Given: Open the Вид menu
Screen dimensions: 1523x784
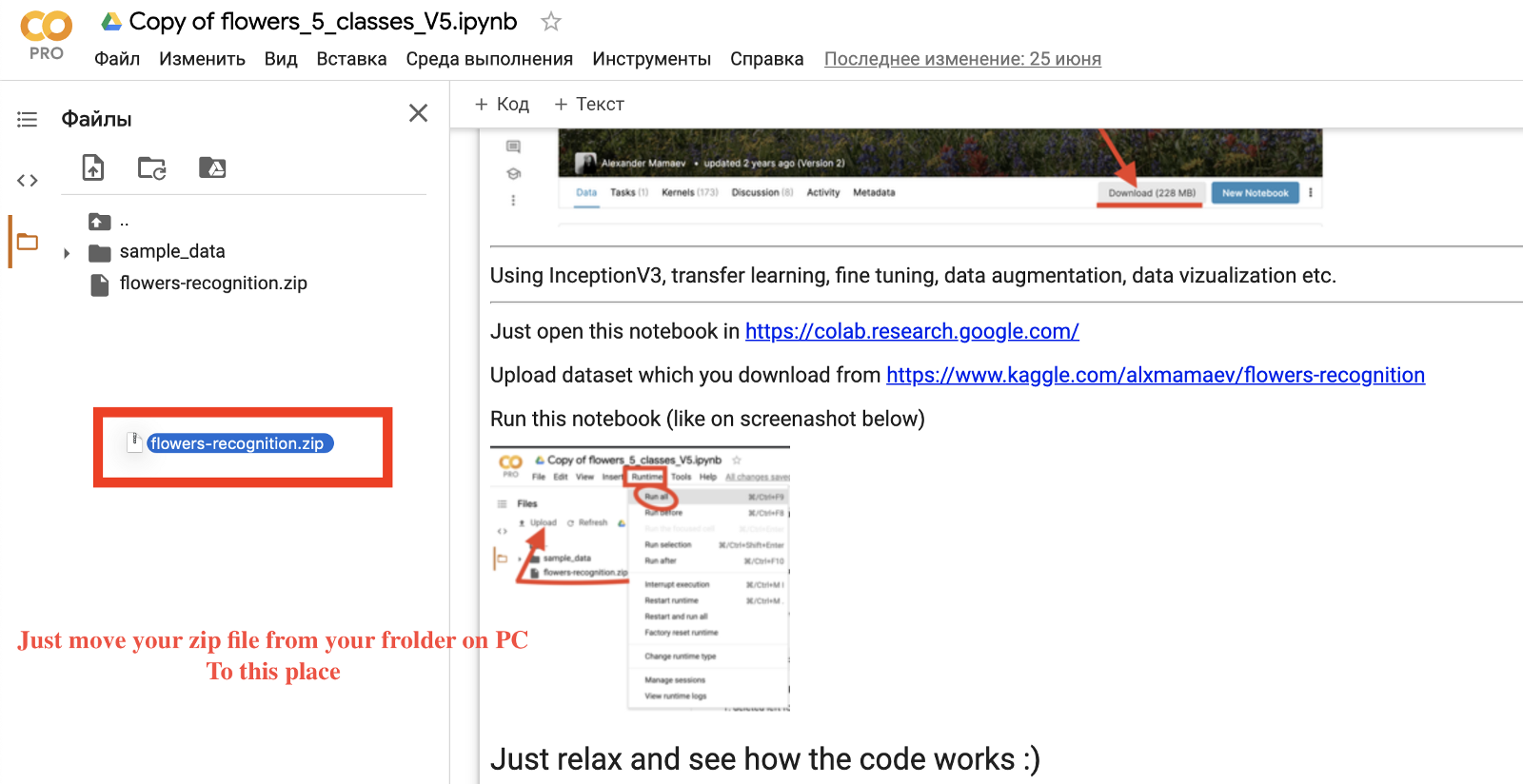Looking at the screenshot, I should 281,59.
